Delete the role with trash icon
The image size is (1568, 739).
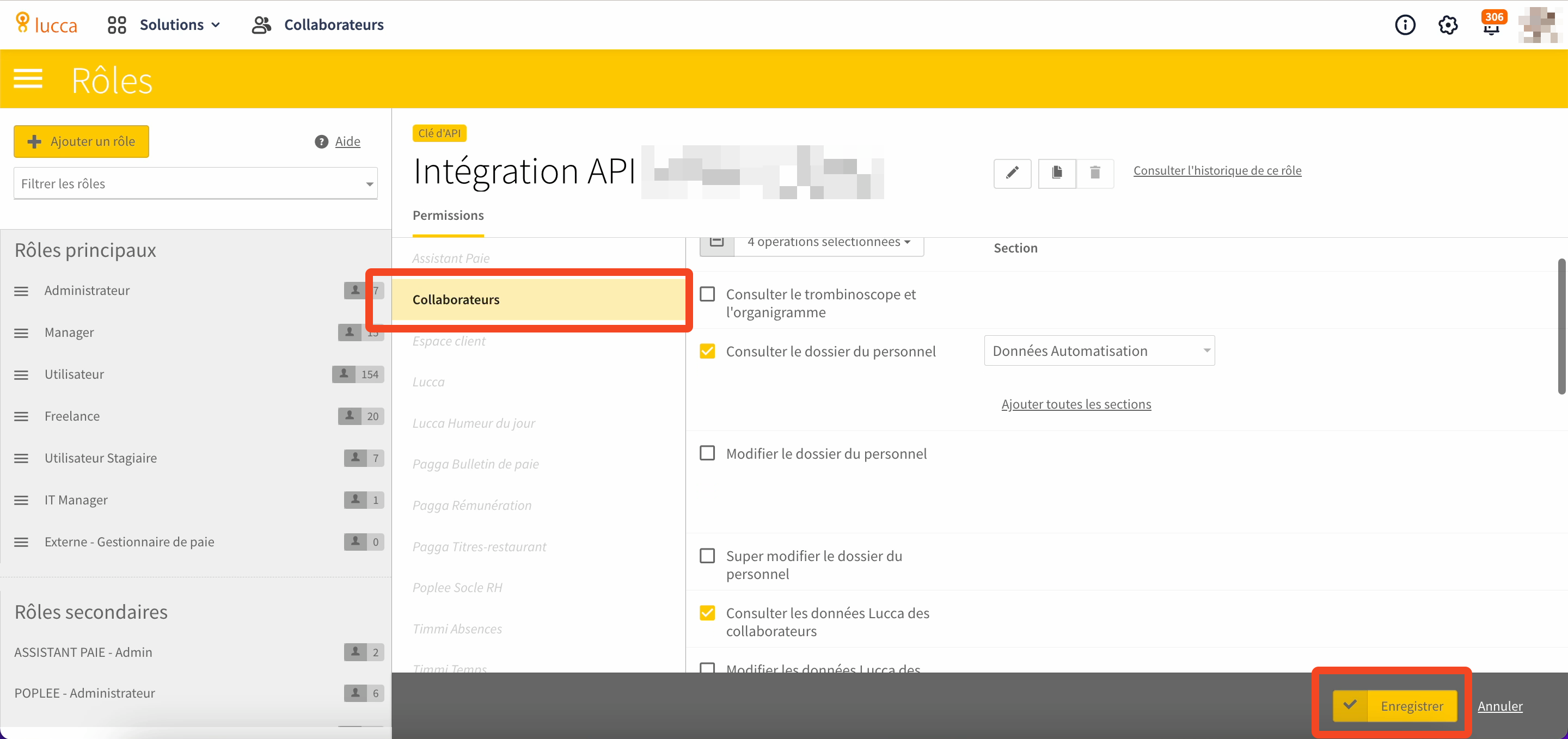[1095, 174]
